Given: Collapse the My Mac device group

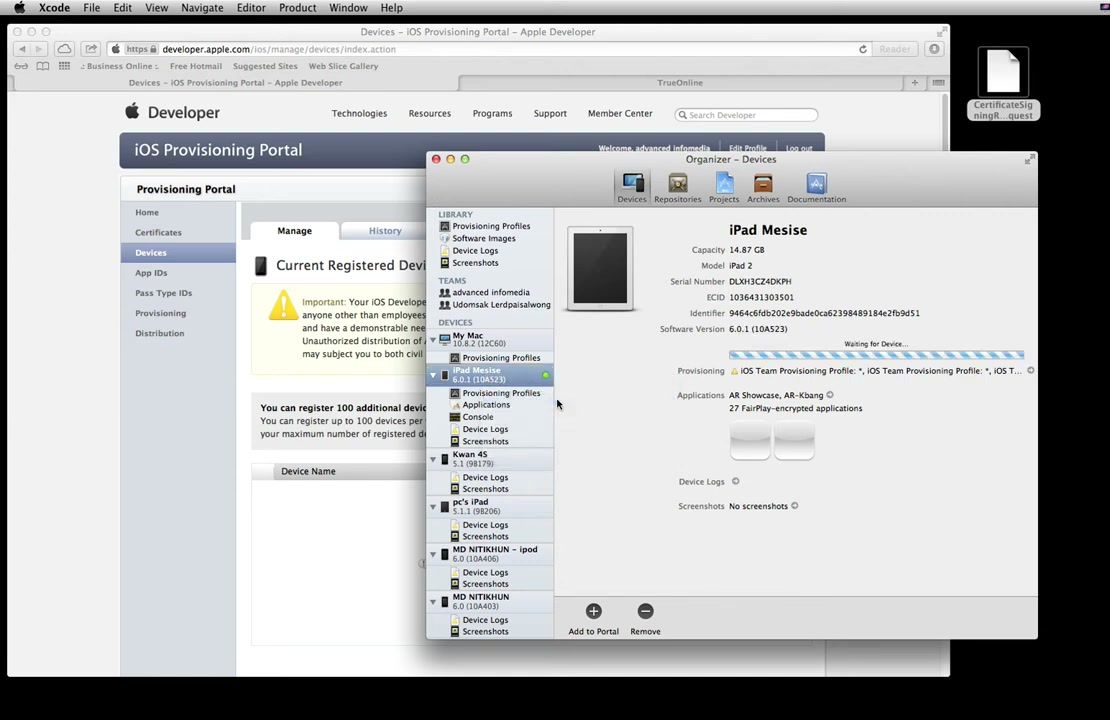Looking at the screenshot, I should [433, 340].
